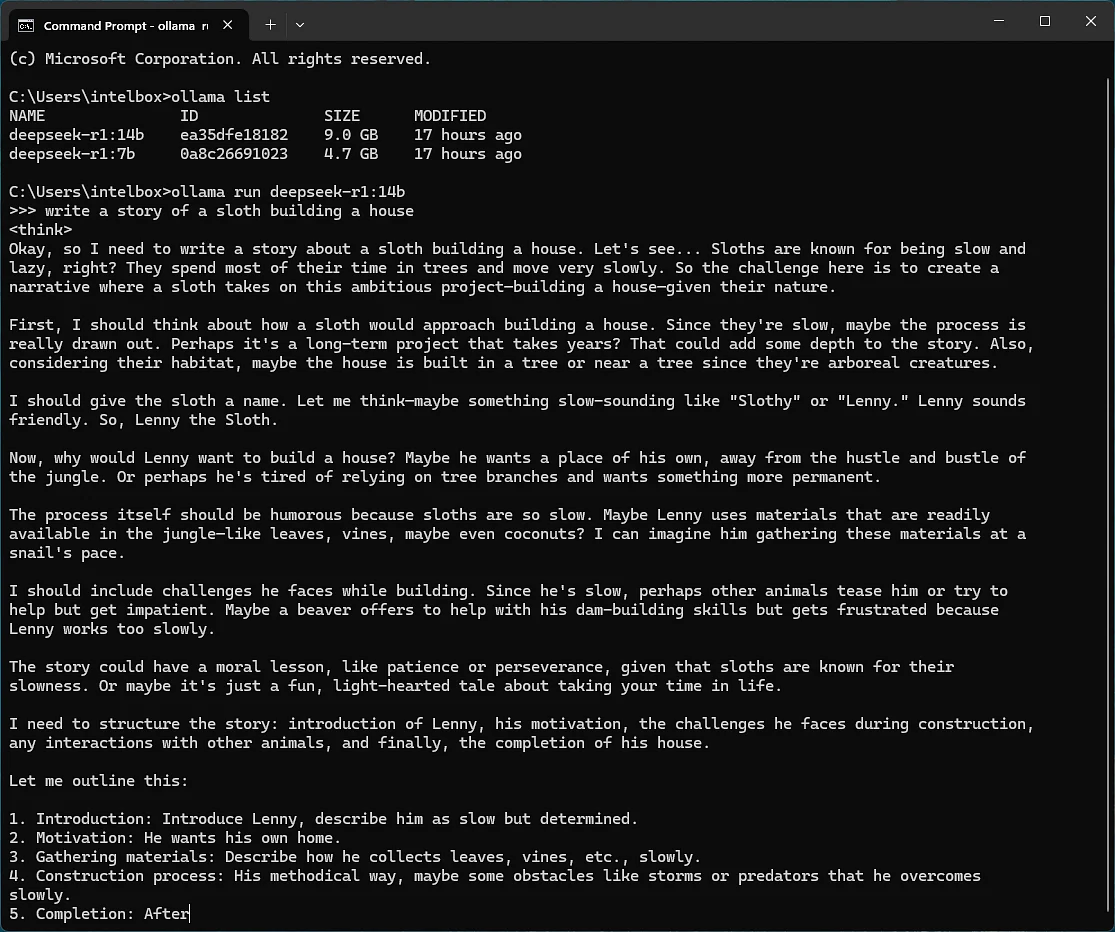Viewport: 1115px width, 932px height.
Task: Click the 'NAME' column header
Action: click(27, 116)
